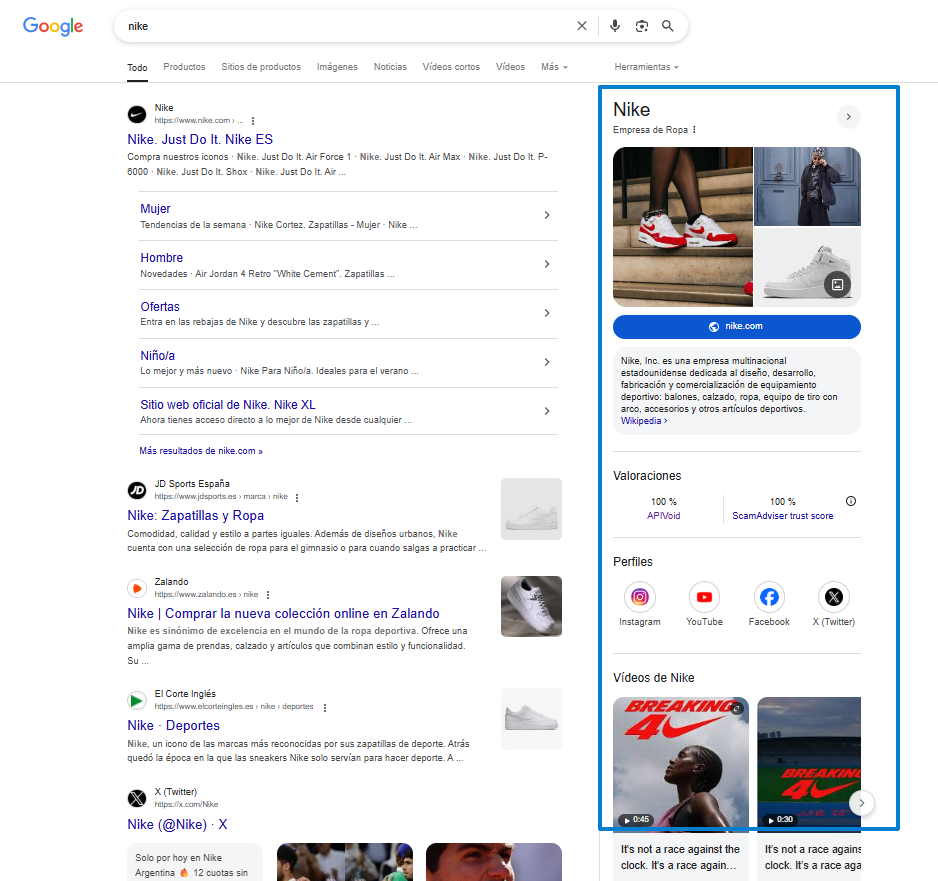This screenshot has width=938, height=881.
Task: Open the Herramientas dropdown
Action: click(646, 67)
